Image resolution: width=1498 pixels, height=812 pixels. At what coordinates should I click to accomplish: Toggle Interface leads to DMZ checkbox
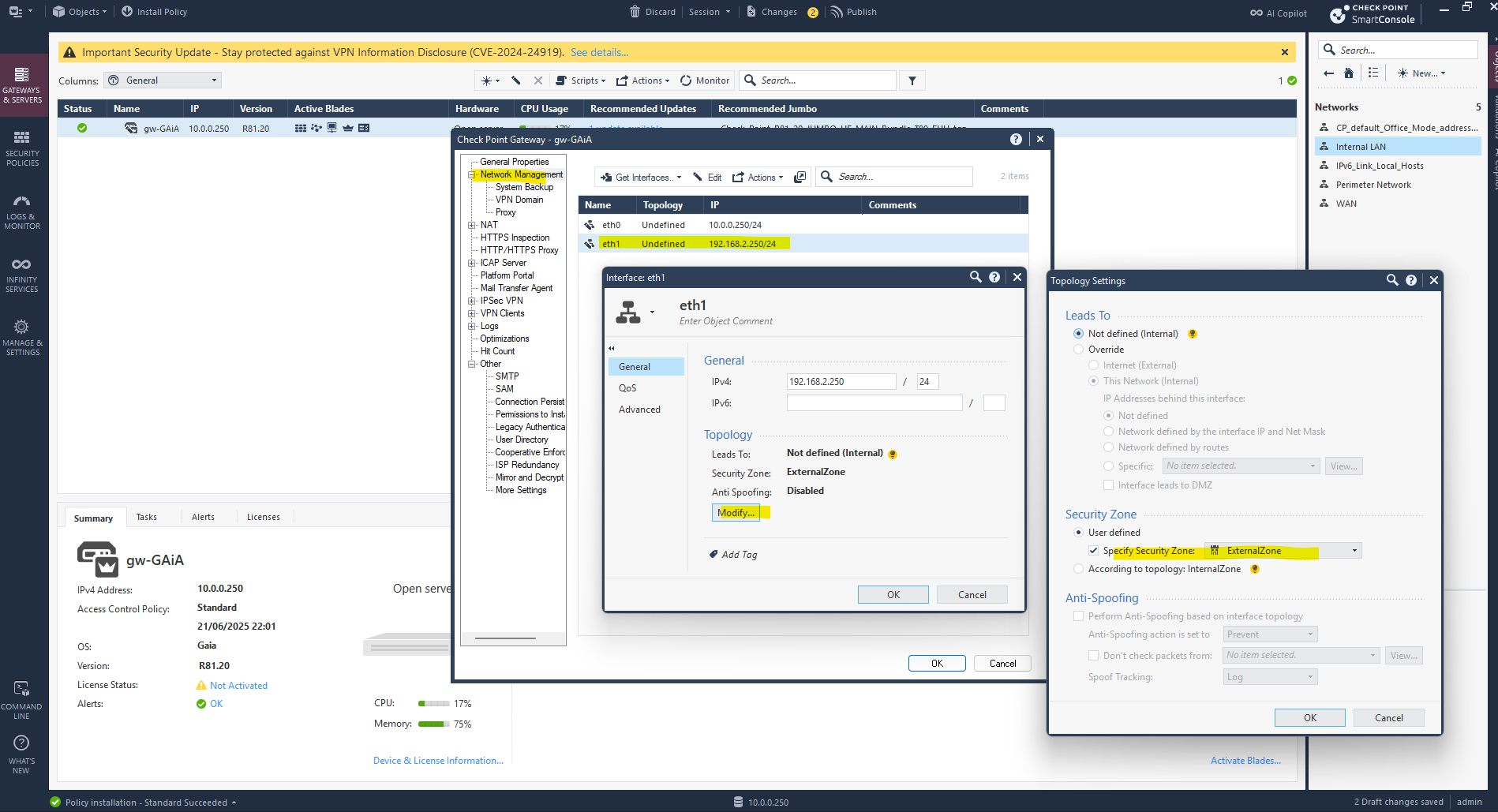[x=1108, y=485]
